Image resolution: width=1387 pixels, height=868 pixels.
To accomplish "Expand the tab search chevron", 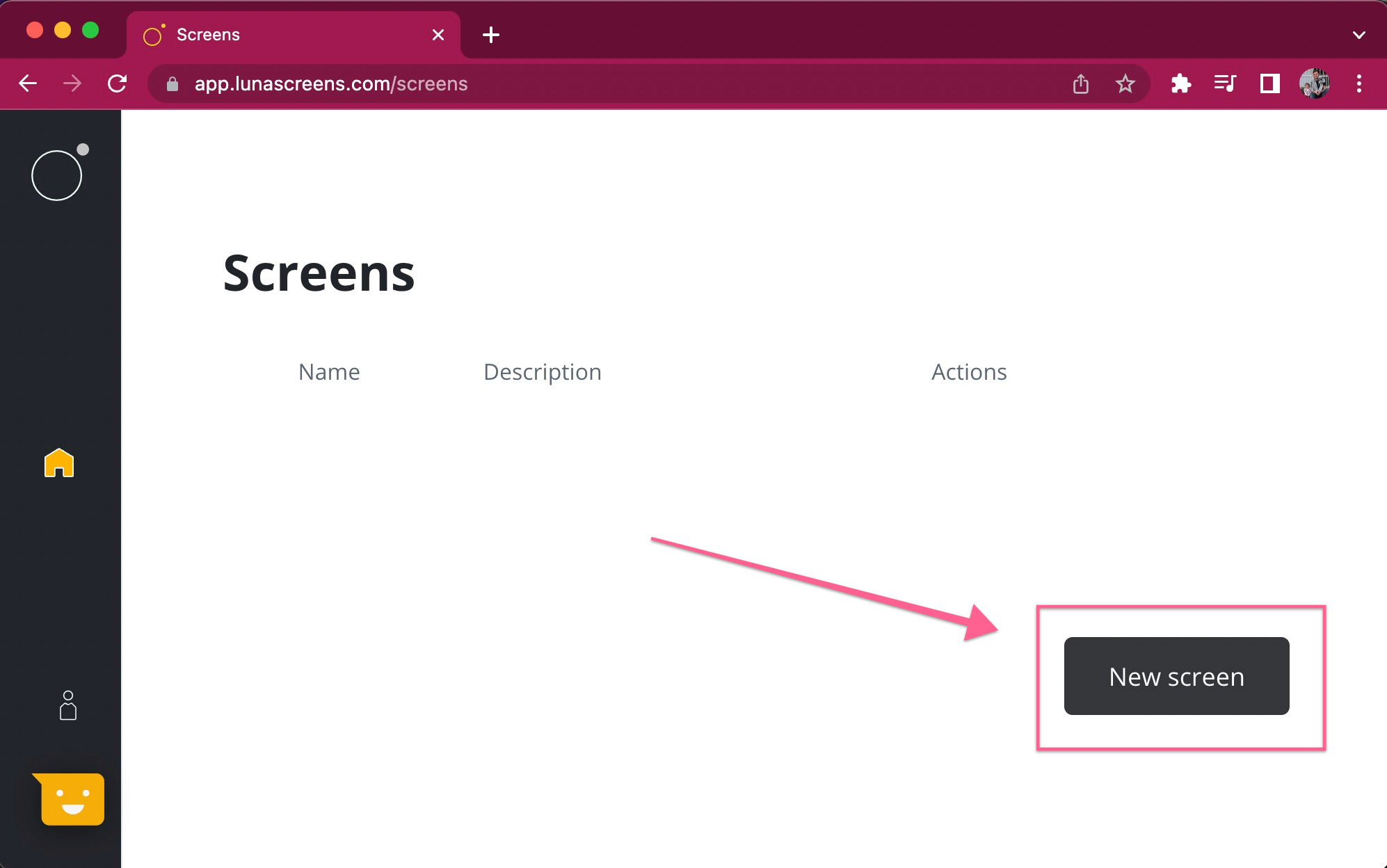I will tap(1358, 35).
